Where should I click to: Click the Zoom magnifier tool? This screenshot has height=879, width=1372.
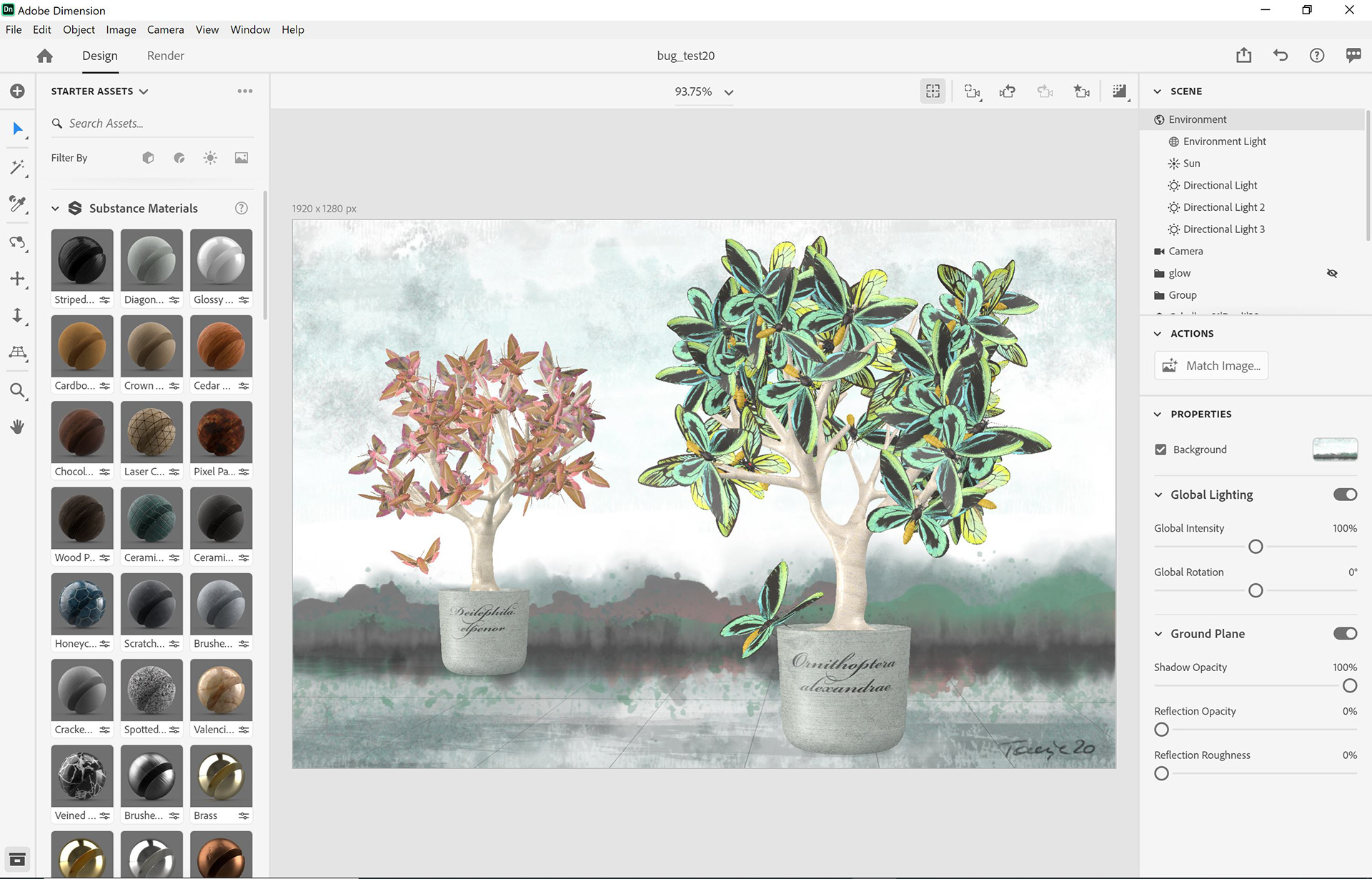[17, 390]
